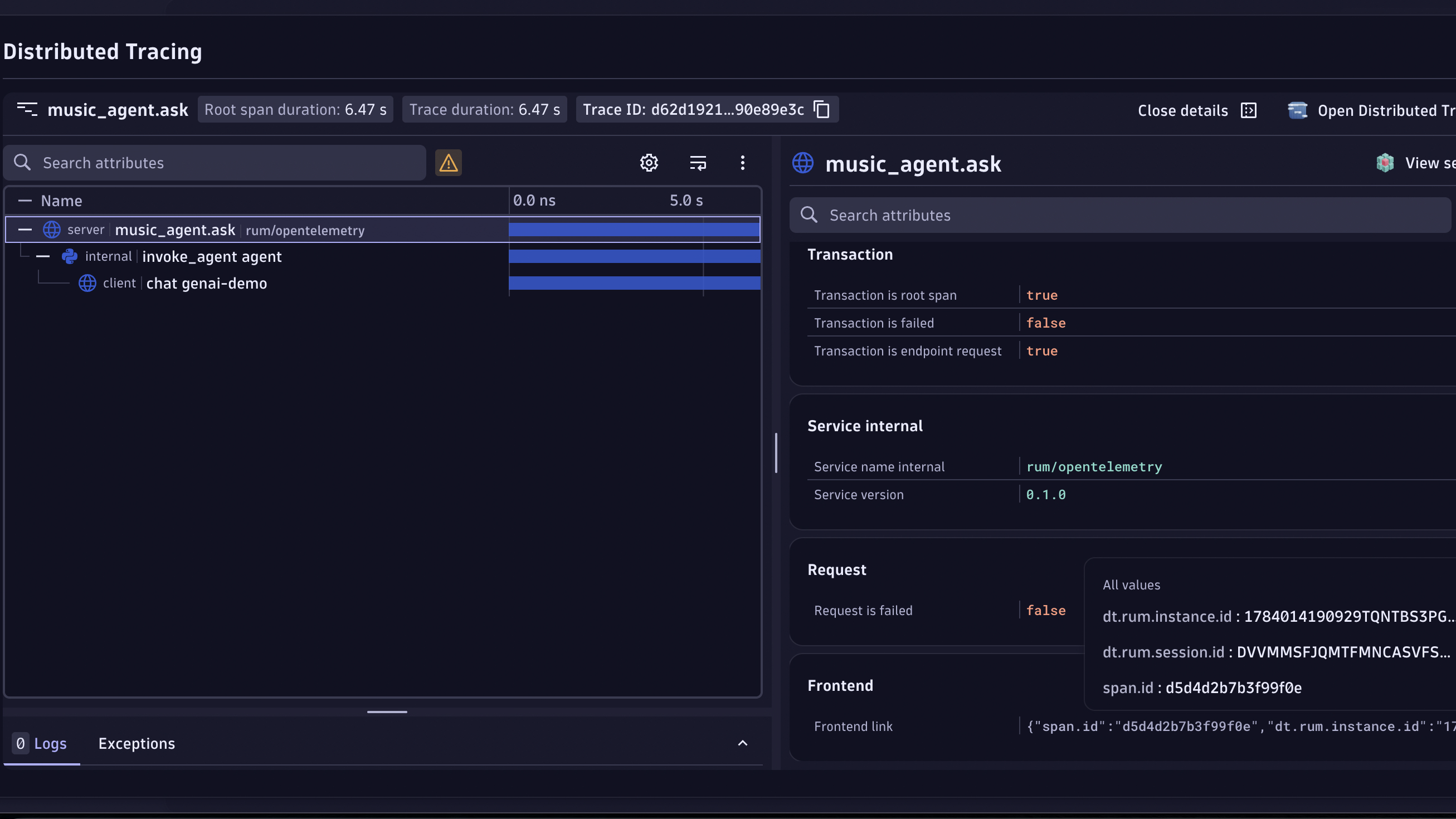
Task: Focus the left Search attributes field
Action: point(215,163)
